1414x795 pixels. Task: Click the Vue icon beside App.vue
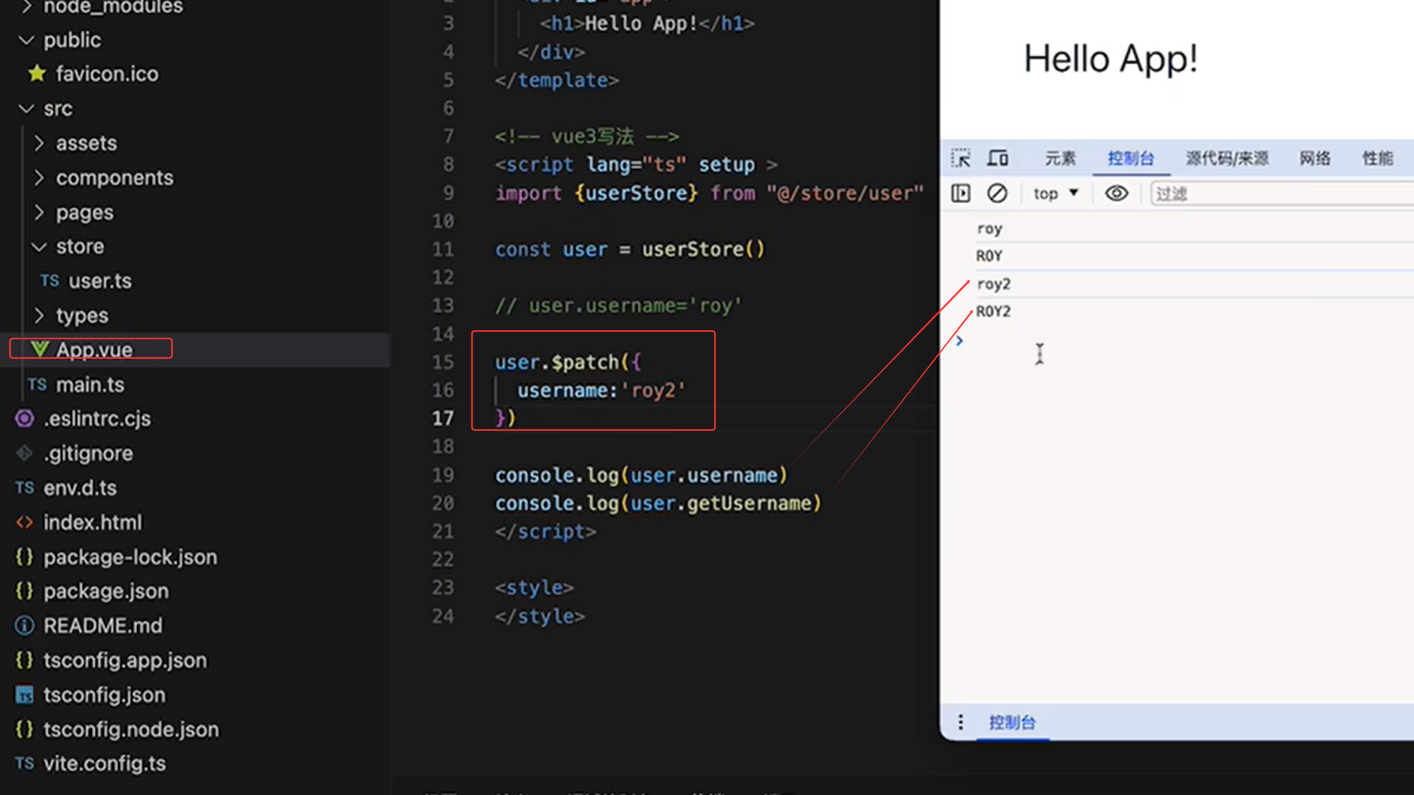[39, 349]
